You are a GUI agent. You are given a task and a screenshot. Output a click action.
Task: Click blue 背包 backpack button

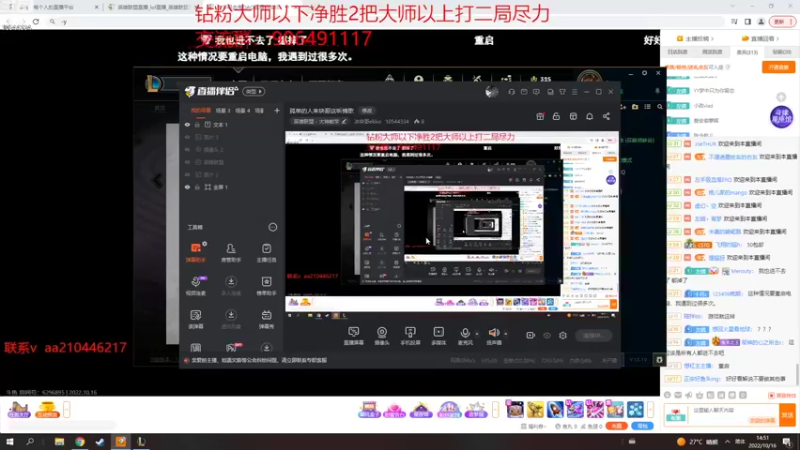pos(642,426)
